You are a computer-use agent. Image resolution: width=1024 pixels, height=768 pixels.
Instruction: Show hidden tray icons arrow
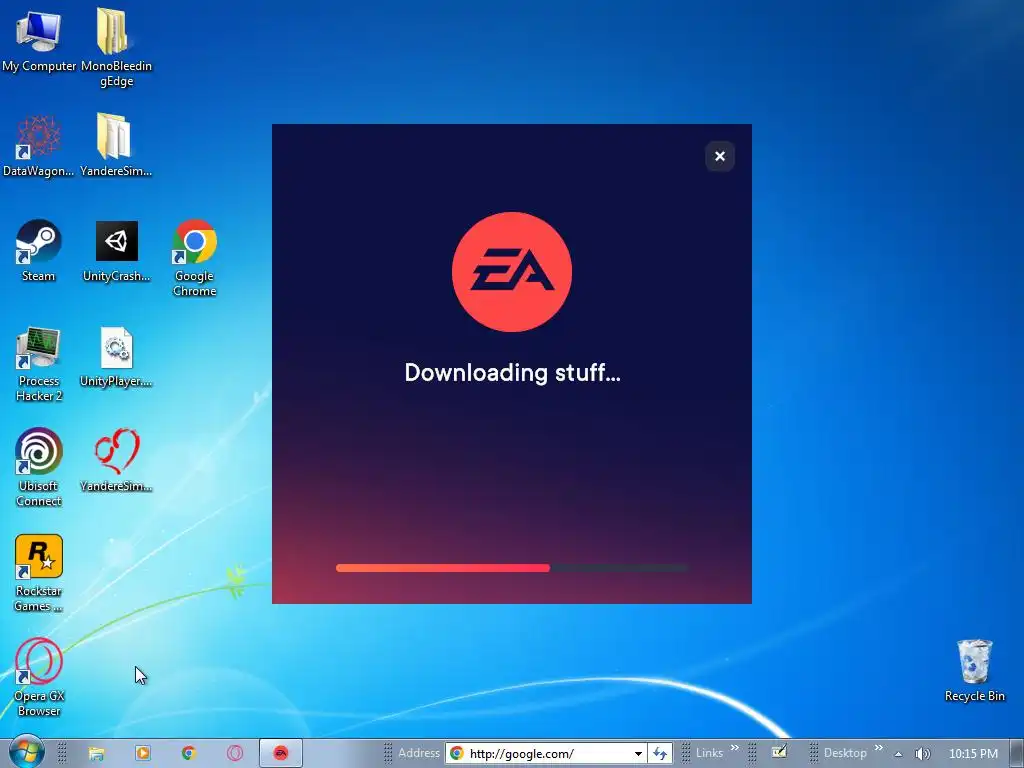pos(899,754)
